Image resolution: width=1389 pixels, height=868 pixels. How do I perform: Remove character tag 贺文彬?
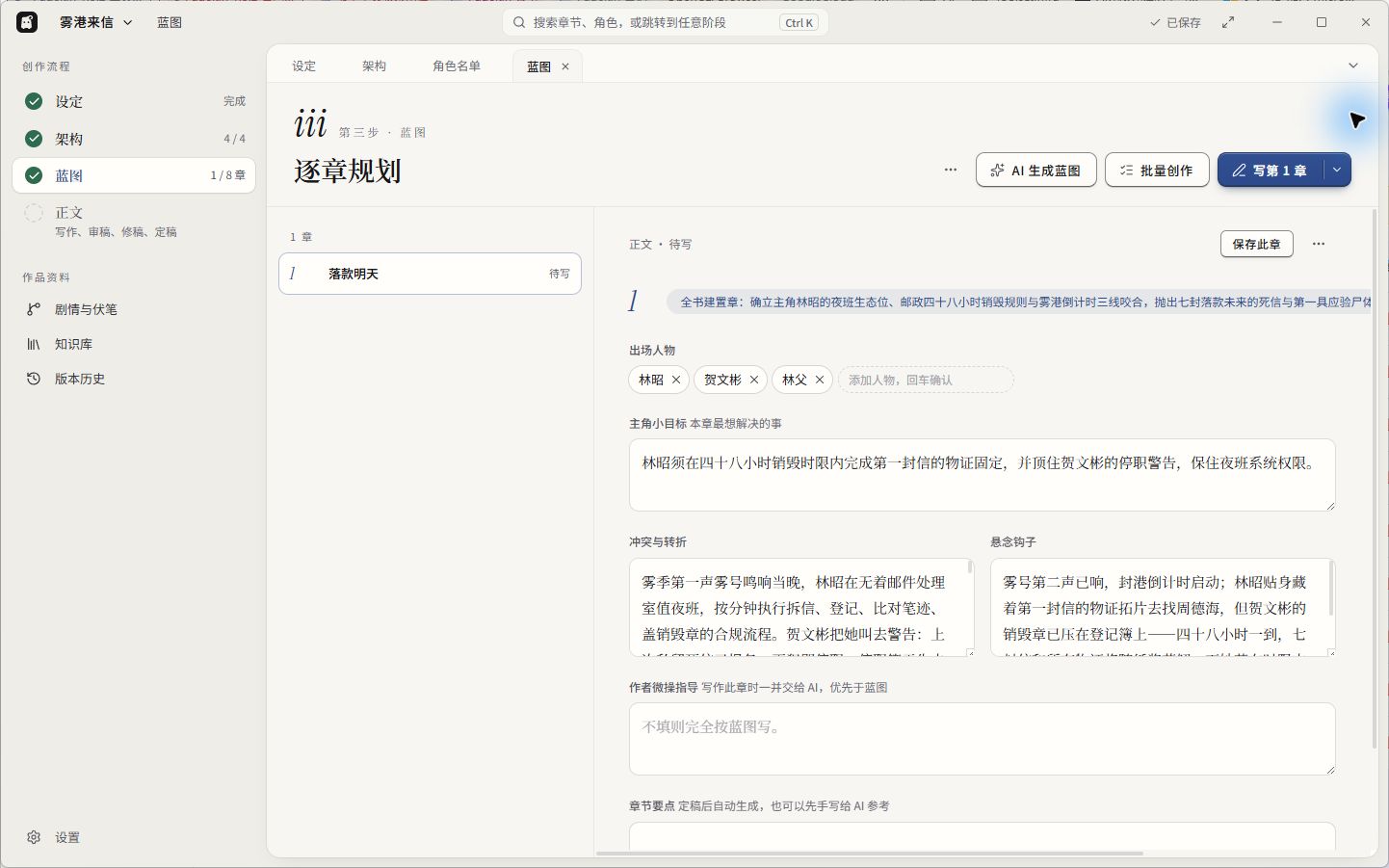point(754,380)
